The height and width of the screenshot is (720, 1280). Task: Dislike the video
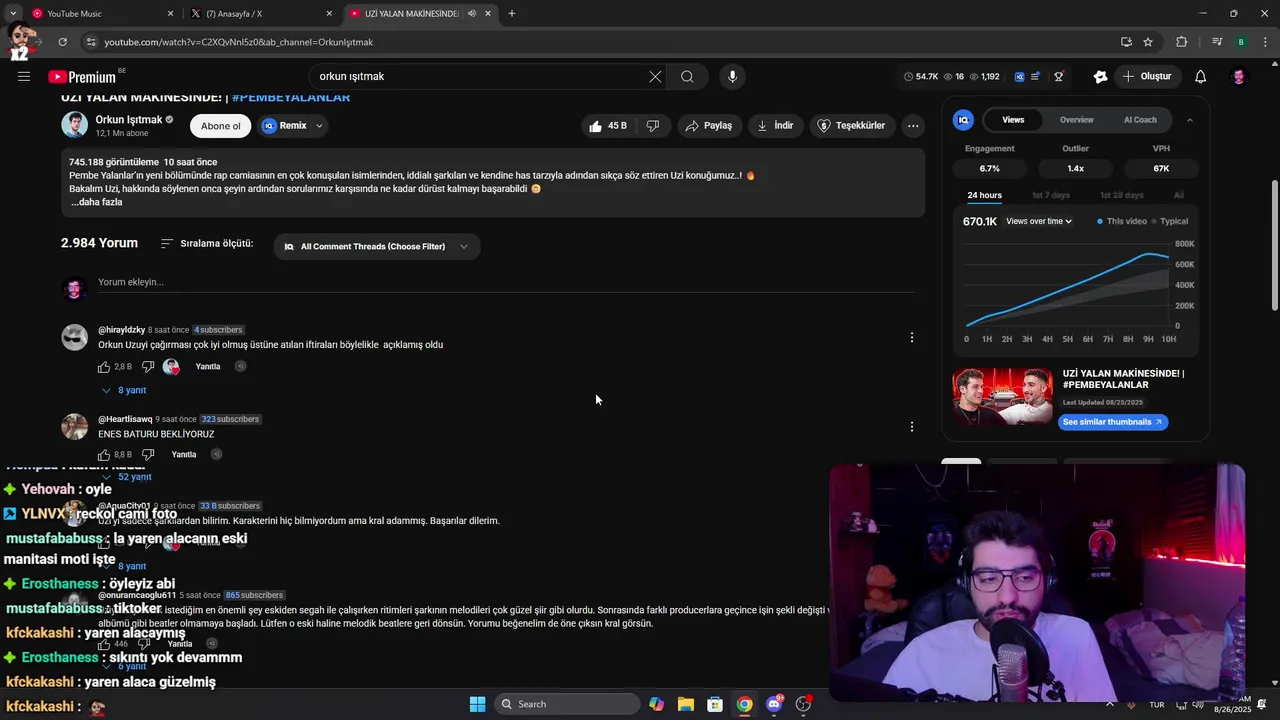coord(653,125)
